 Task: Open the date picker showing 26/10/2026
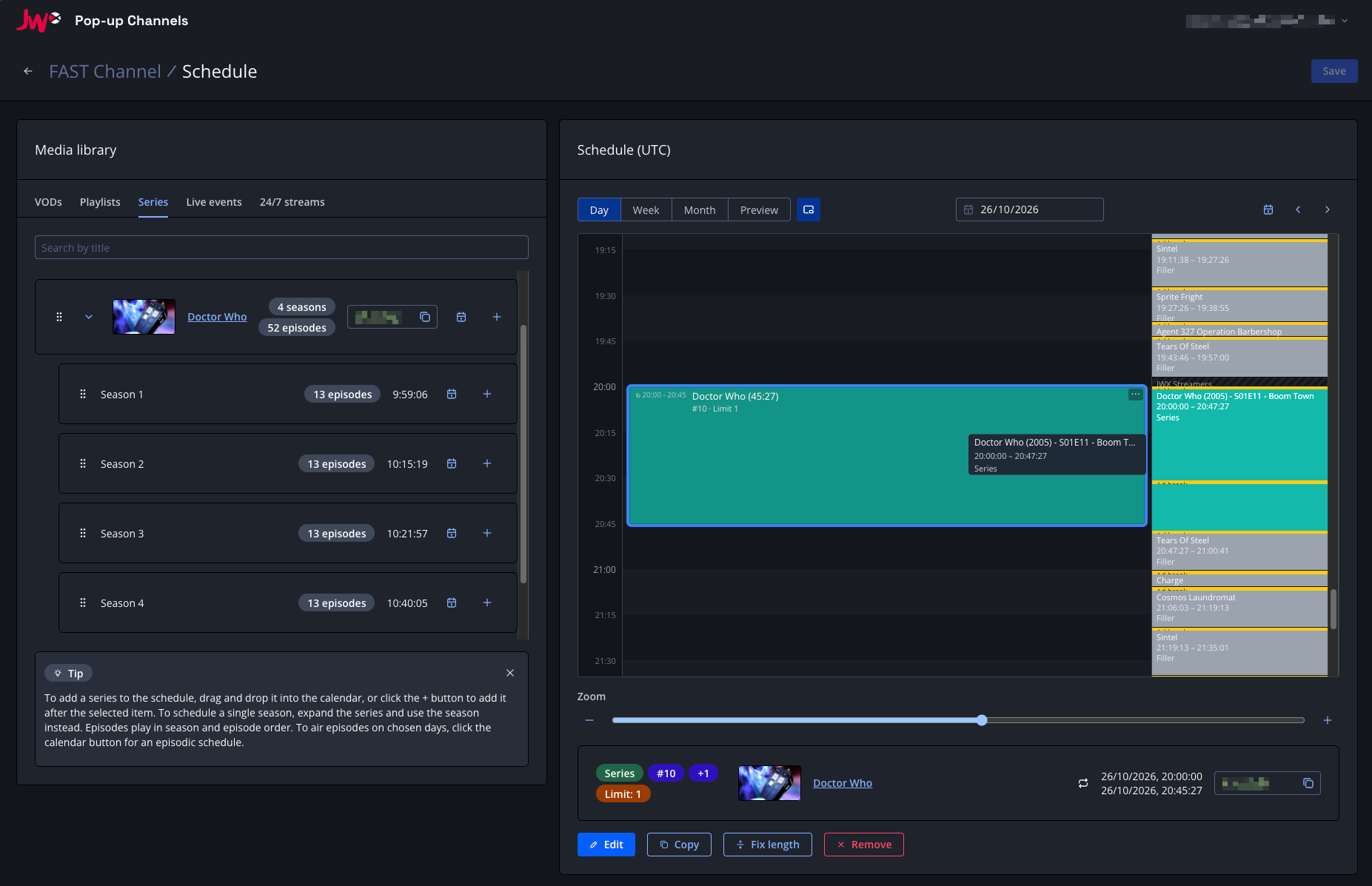(x=1029, y=209)
